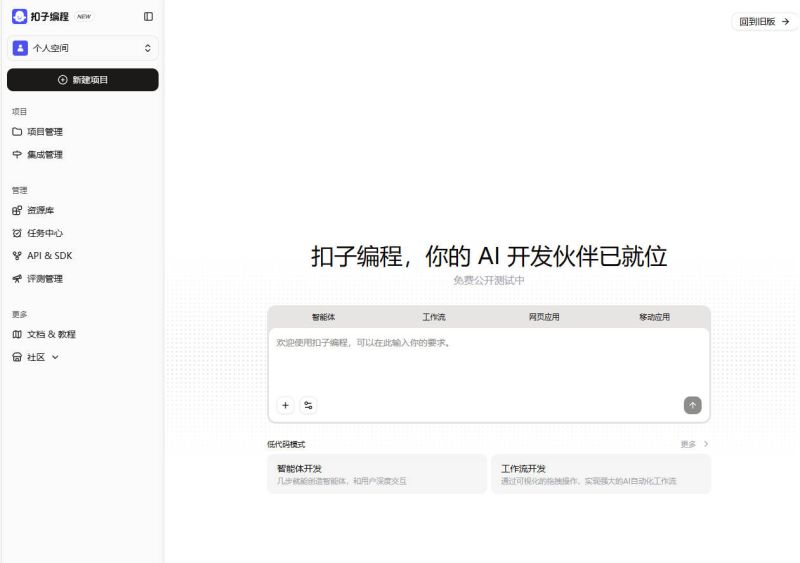Collapse sidebar with the panel toggle icon
This screenshot has height=563, width=800.
(148, 16)
